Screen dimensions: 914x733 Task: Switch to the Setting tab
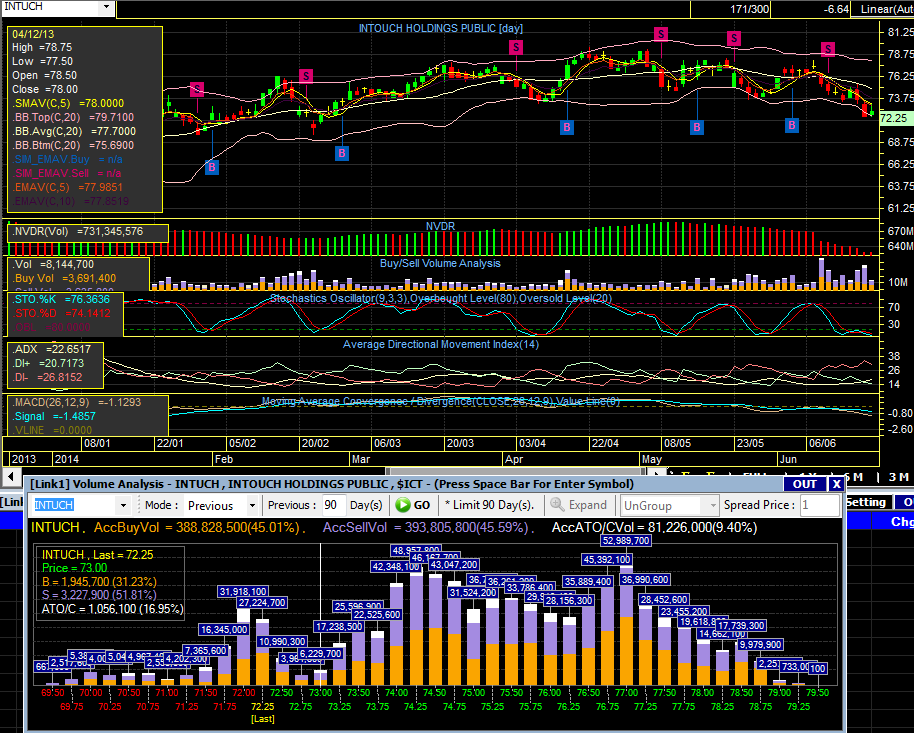coord(866,502)
